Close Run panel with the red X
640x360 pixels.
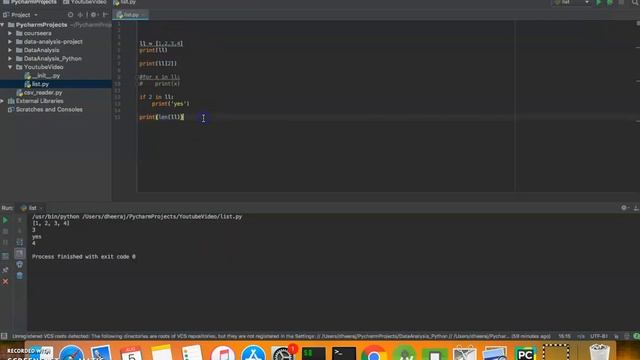click(5, 282)
